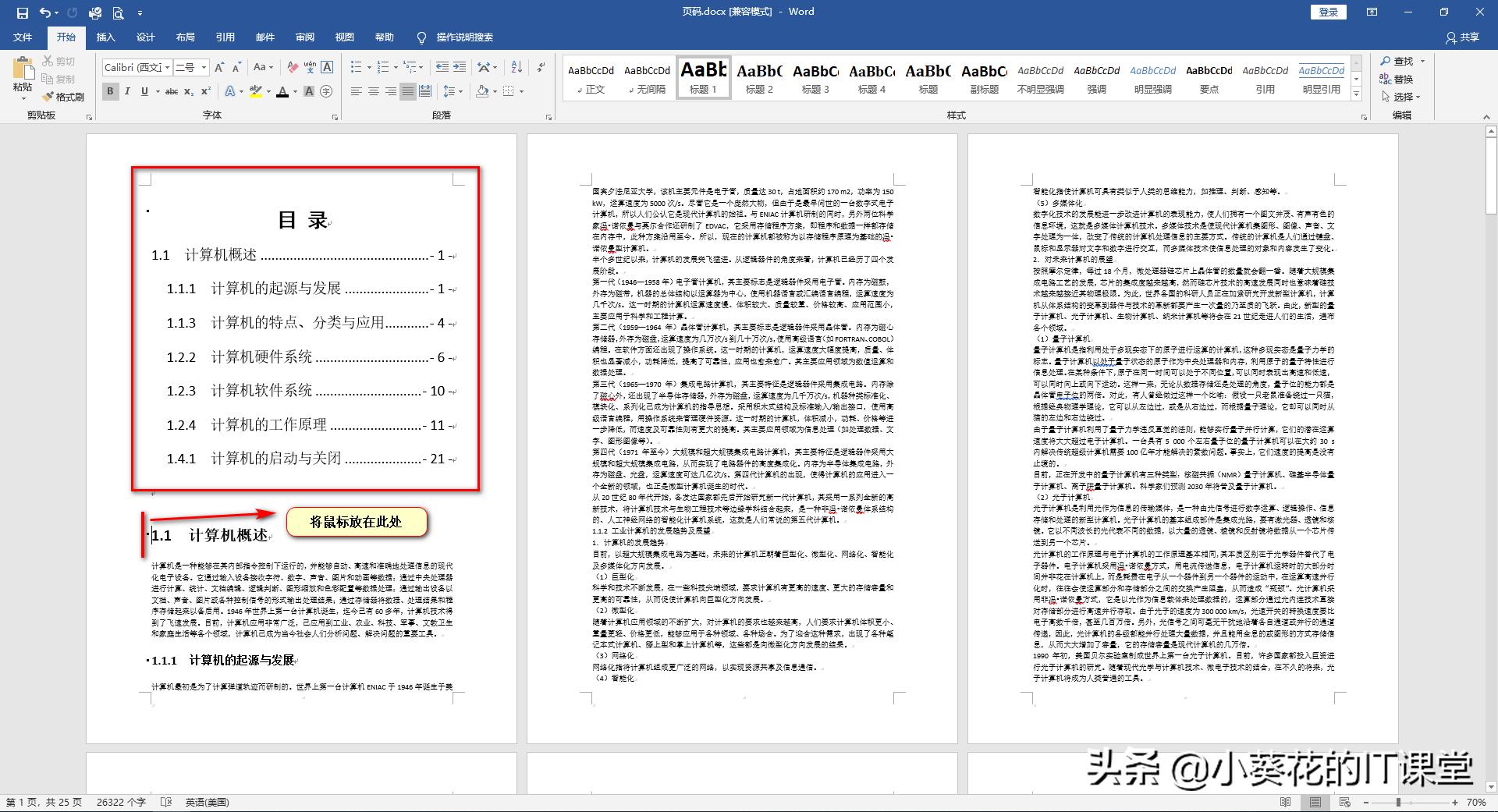
Task: Click the Phonetic Guide icon
Action: [x=311, y=66]
